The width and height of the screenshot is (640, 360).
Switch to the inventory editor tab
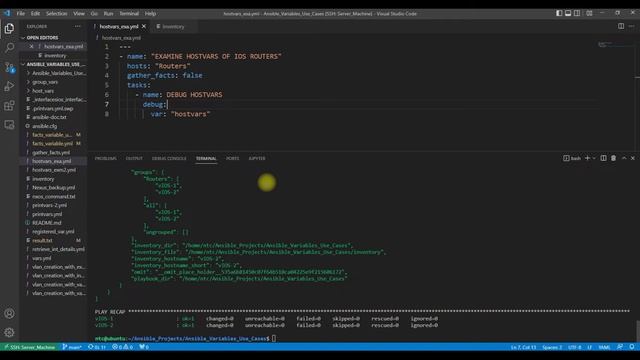pyautogui.click(x=173, y=27)
